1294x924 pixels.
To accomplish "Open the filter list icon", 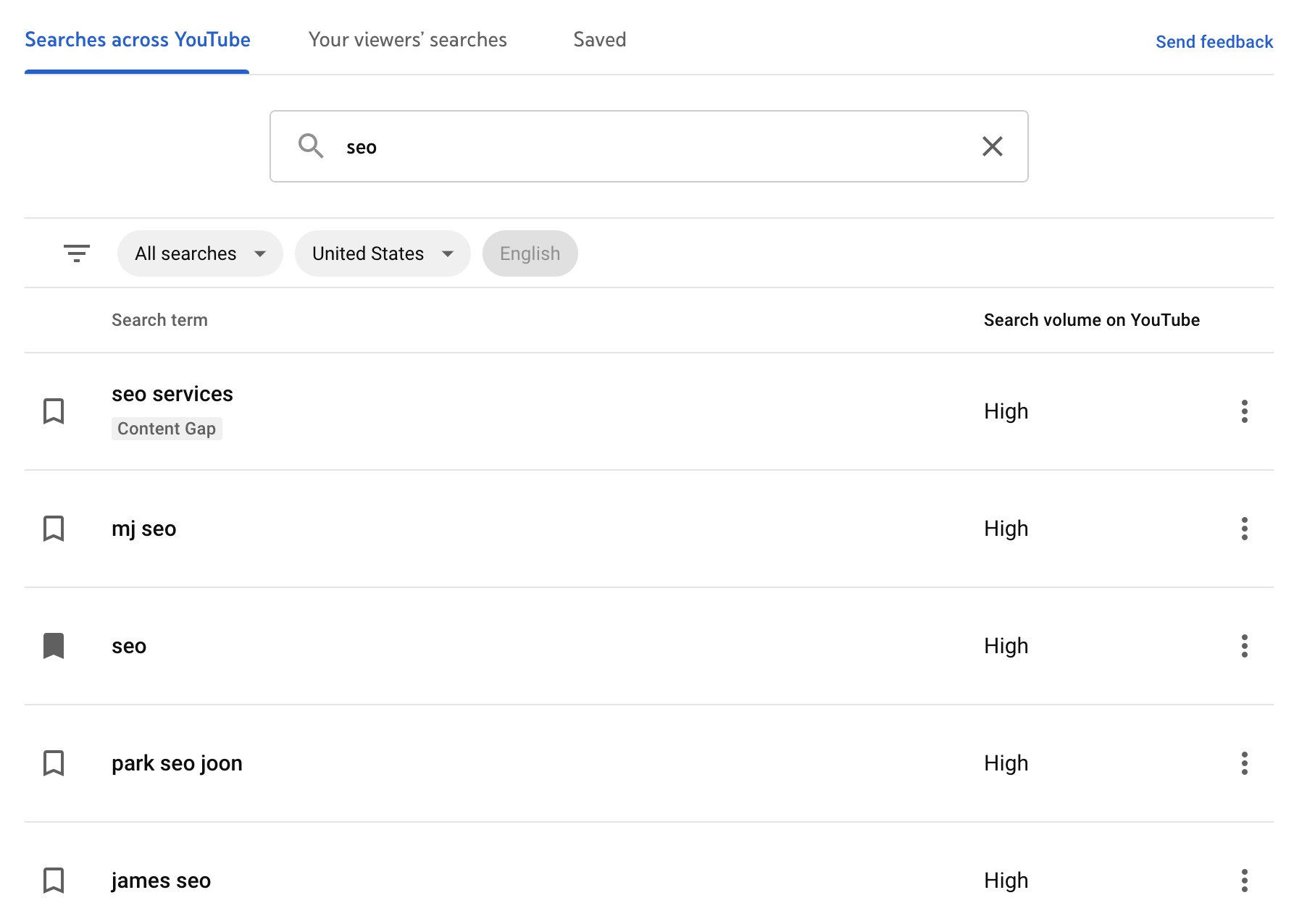I will click(77, 253).
